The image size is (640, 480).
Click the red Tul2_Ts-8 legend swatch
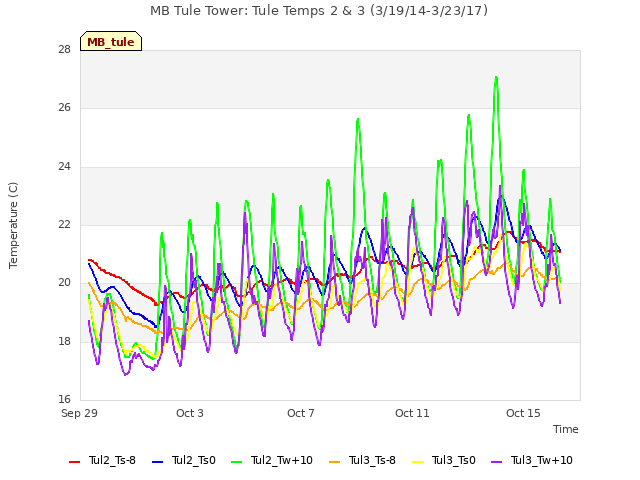tap(74, 462)
